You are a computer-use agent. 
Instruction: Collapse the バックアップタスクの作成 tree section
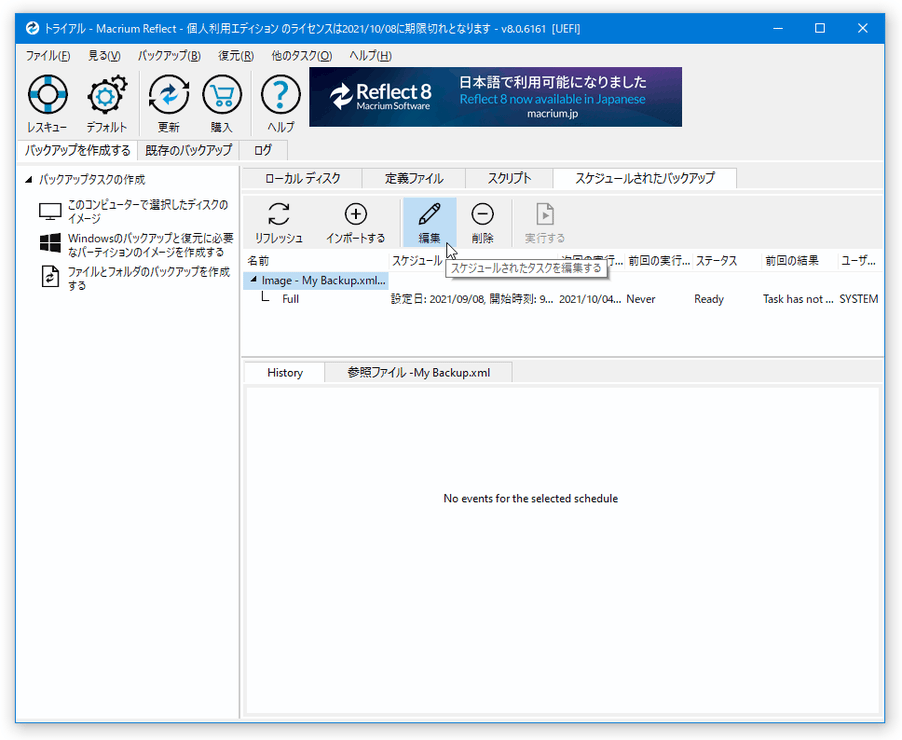(x=28, y=180)
